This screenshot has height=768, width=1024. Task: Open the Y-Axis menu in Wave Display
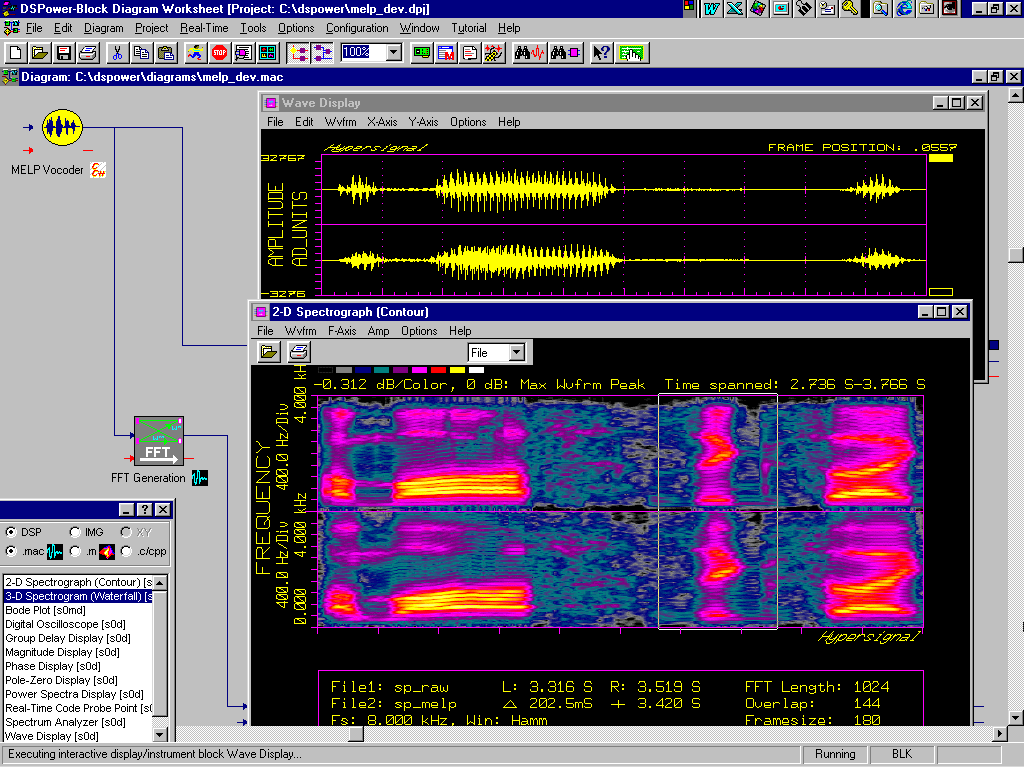(423, 122)
